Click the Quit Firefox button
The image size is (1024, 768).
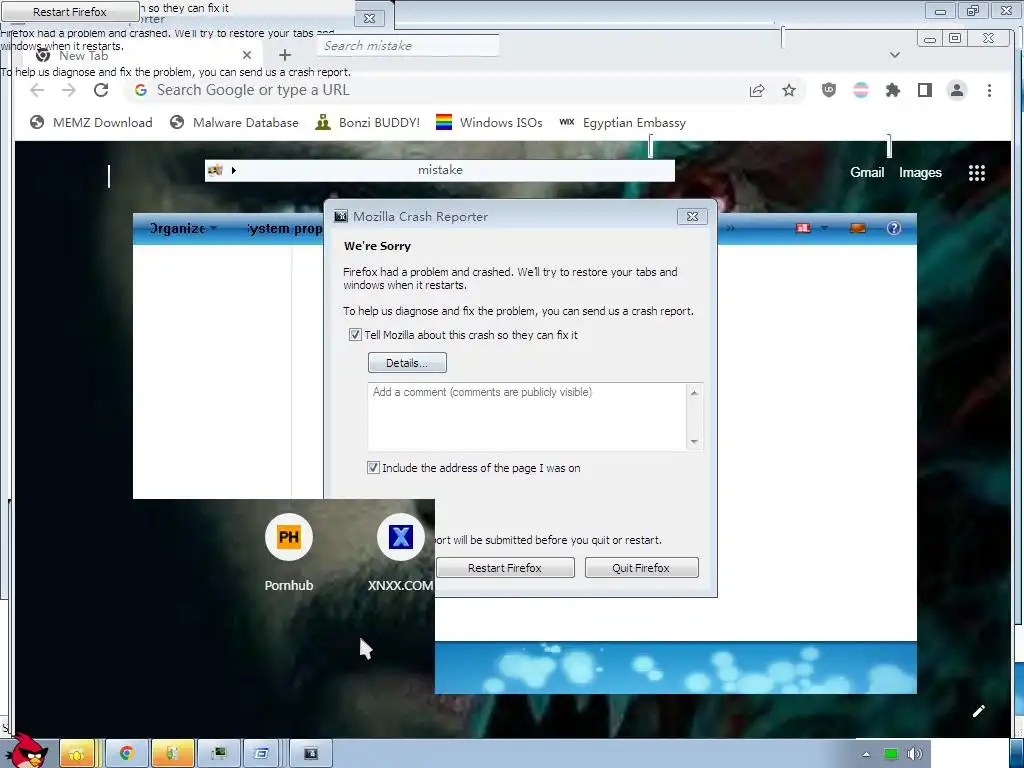click(641, 568)
